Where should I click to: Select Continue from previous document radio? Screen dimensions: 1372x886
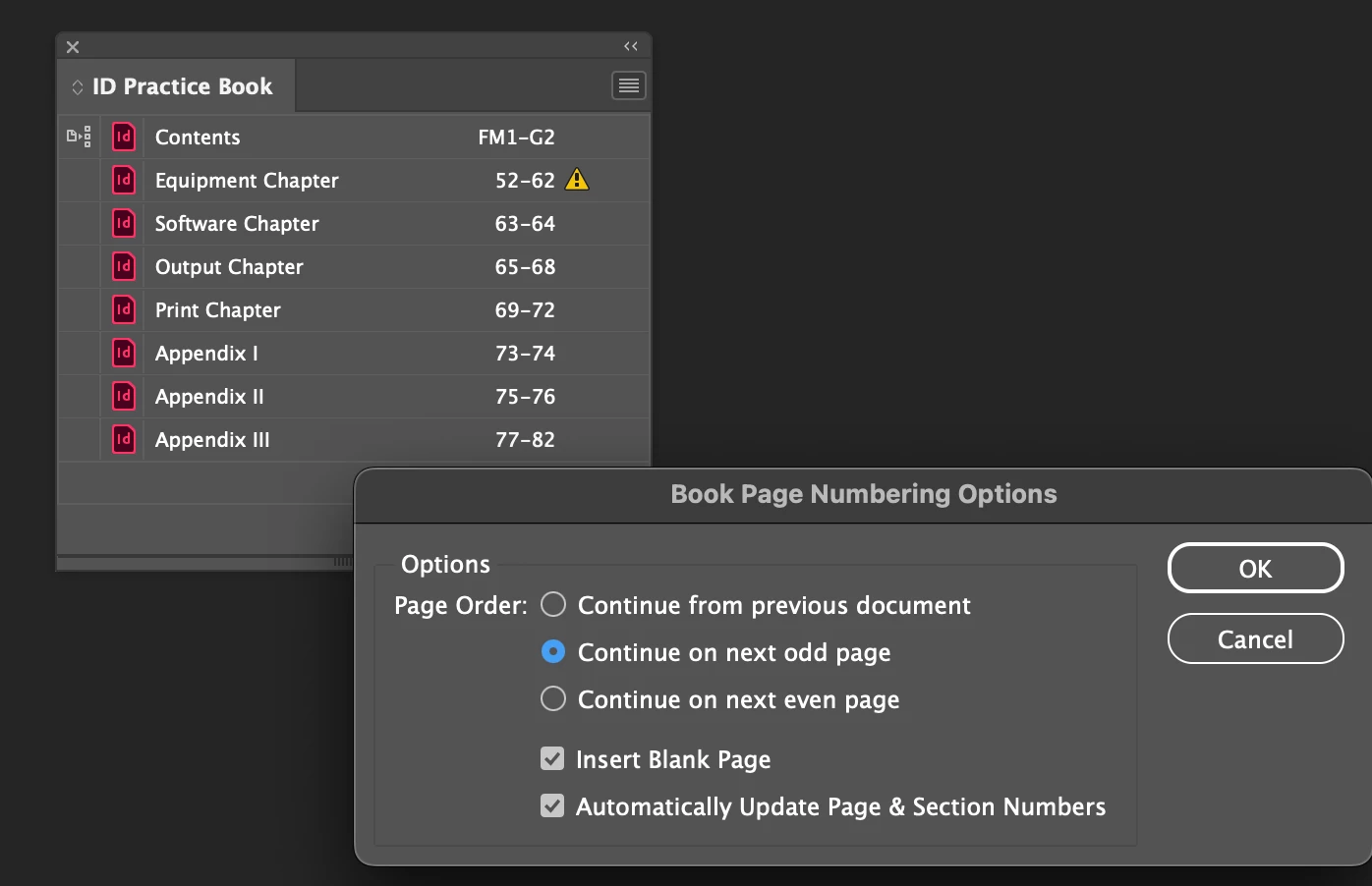(x=553, y=604)
